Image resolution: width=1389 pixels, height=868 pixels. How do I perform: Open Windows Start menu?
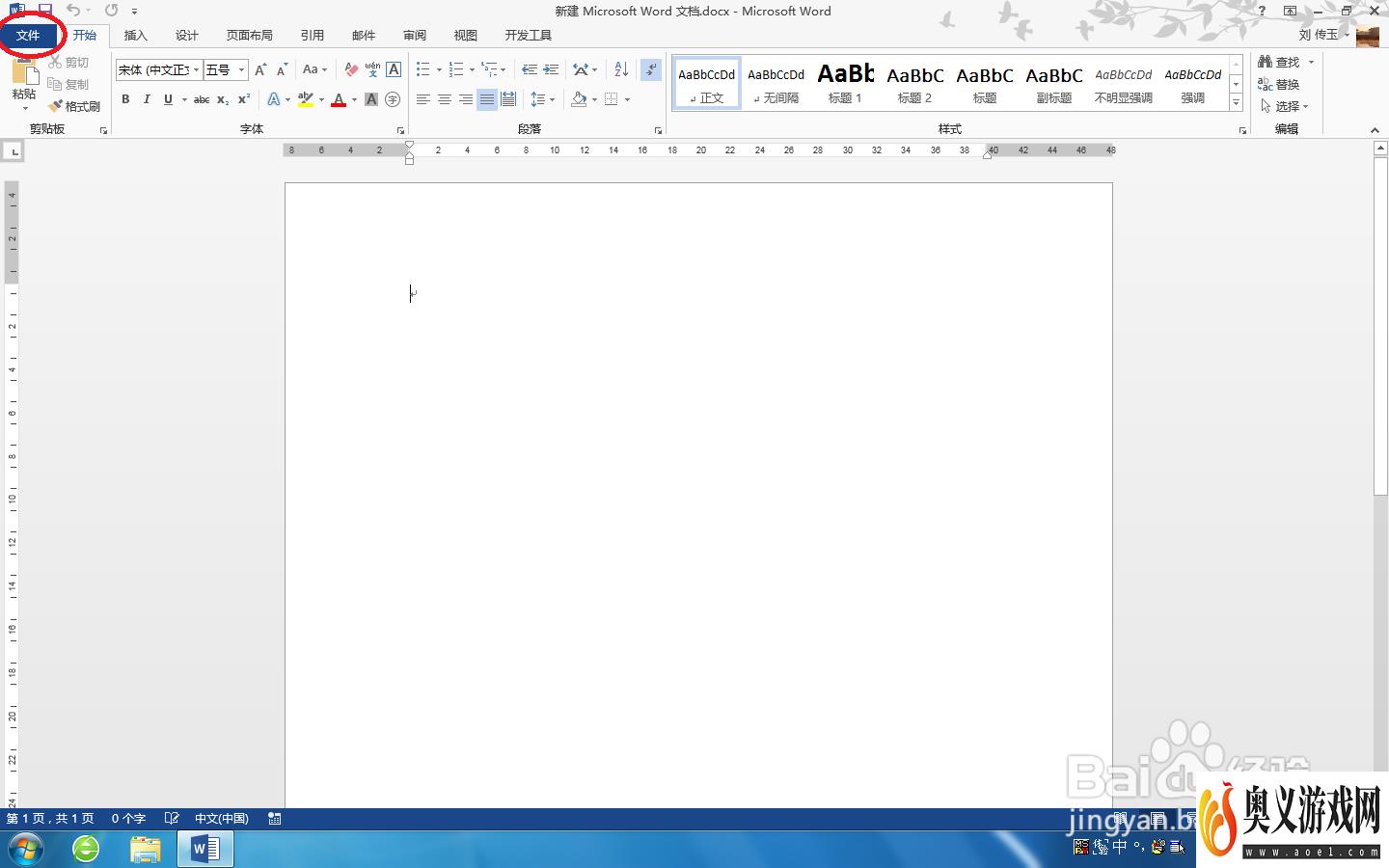(x=24, y=849)
